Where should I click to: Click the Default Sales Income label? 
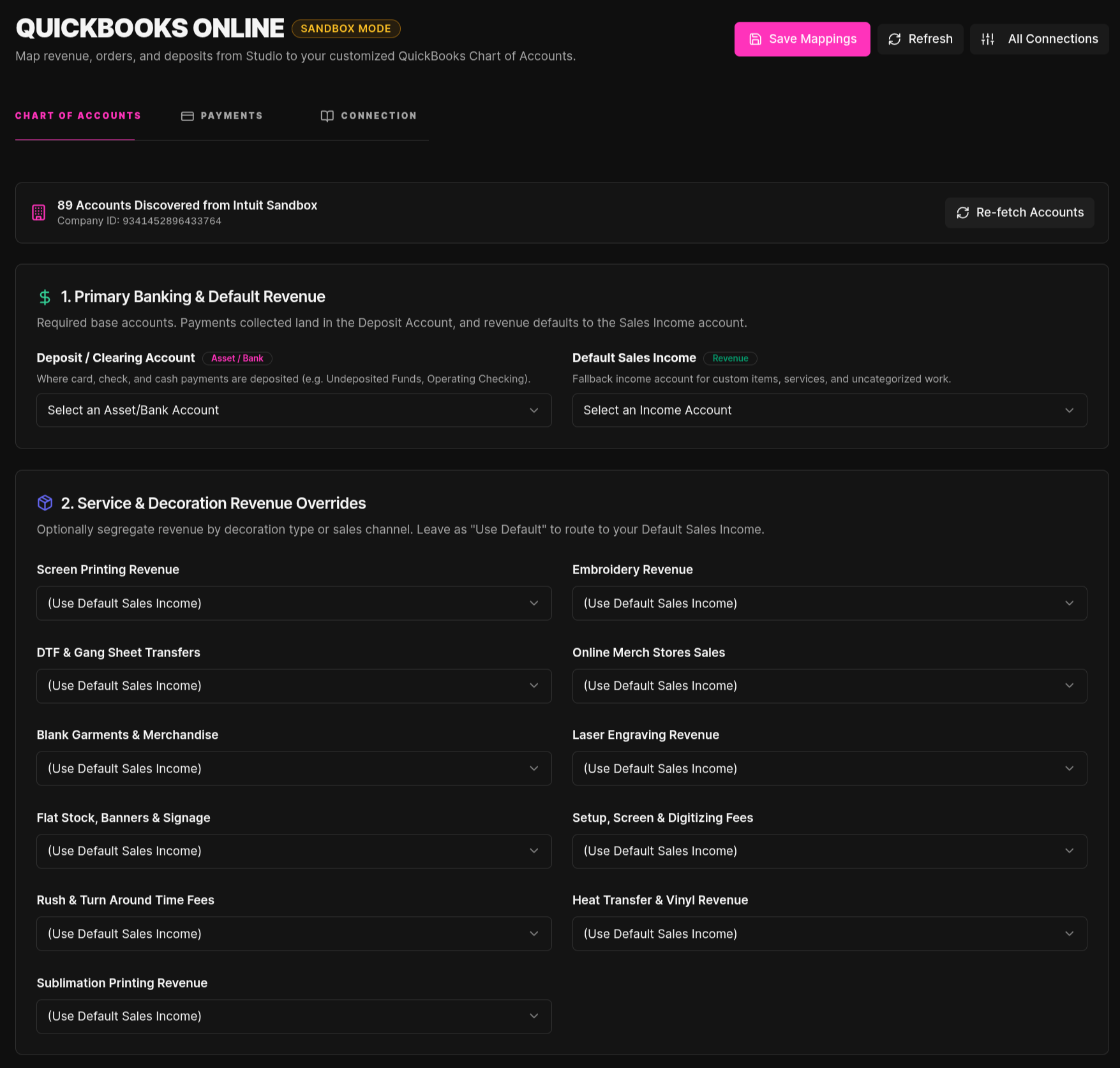click(634, 358)
